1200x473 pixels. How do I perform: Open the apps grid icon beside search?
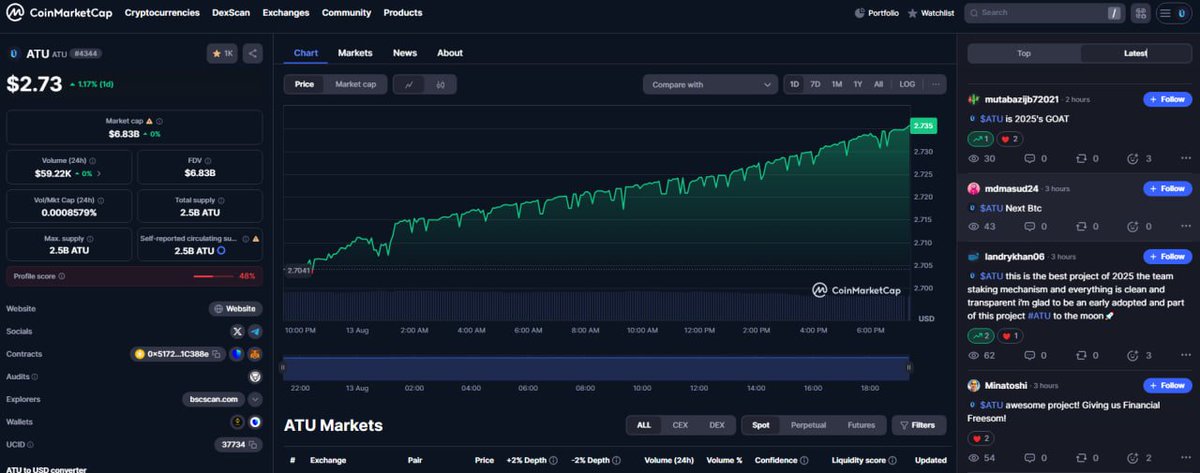pyautogui.click(x=1140, y=13)
